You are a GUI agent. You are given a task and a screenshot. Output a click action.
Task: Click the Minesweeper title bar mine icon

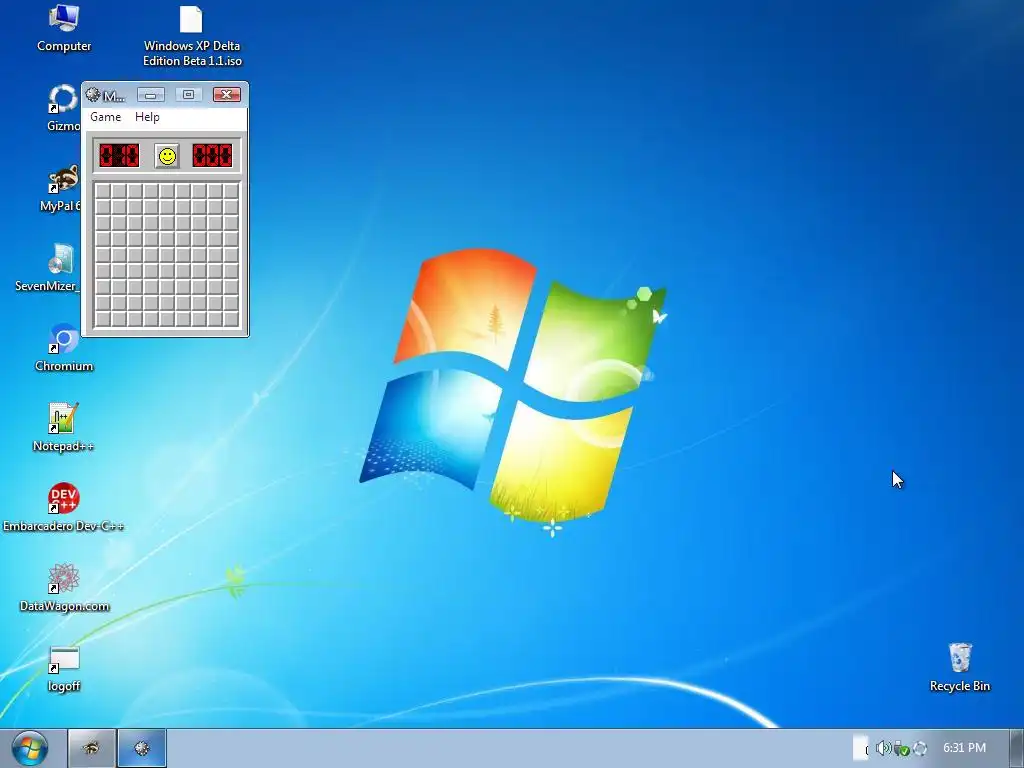[x=93, y=95]
